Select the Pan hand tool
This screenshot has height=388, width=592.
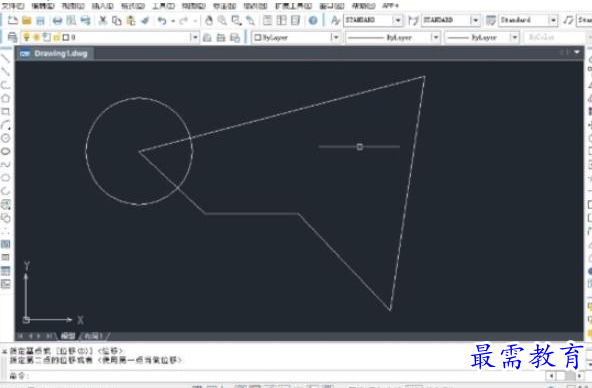[x=209, y=20]
